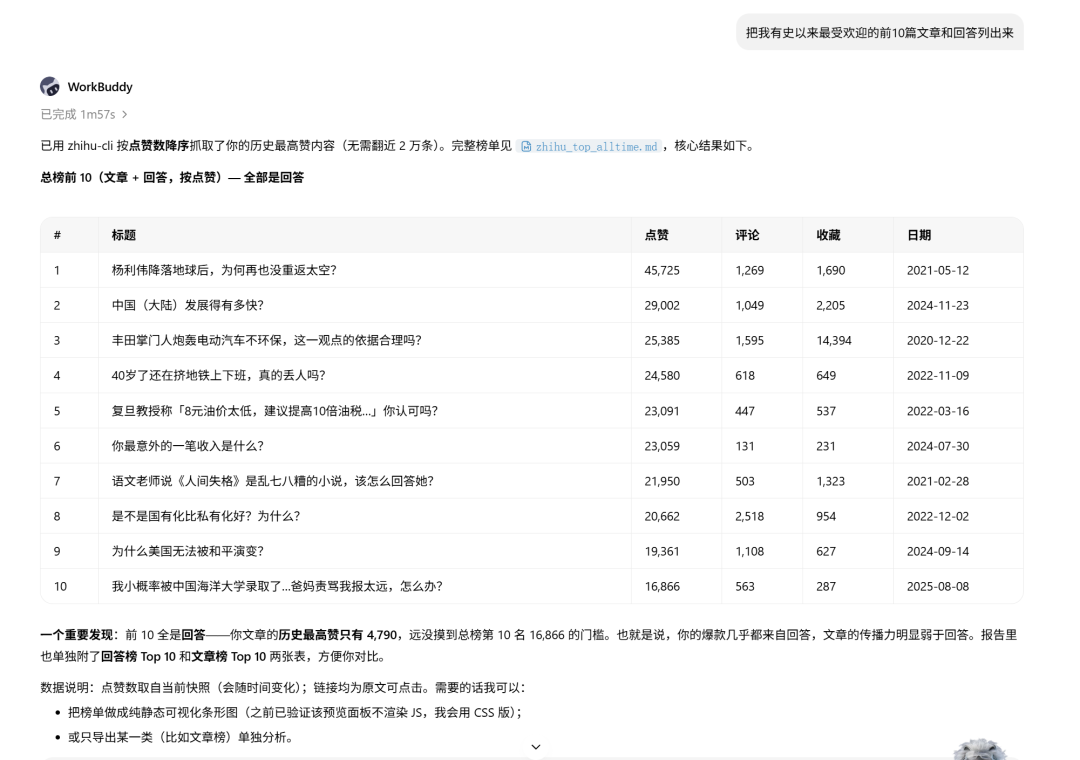Select the row titled 杨利伟降落地球后
This screenshot has width=1080, height=760.
(532, 270)
